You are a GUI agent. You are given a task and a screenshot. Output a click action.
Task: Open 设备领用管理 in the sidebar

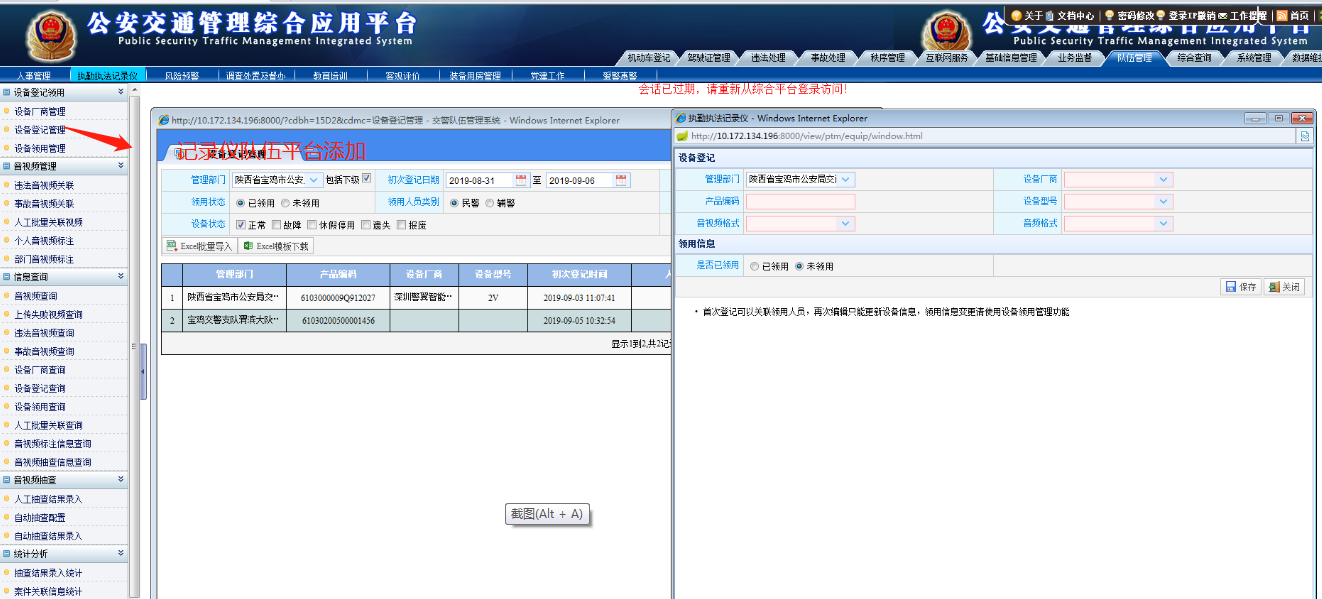click(40, 148)
